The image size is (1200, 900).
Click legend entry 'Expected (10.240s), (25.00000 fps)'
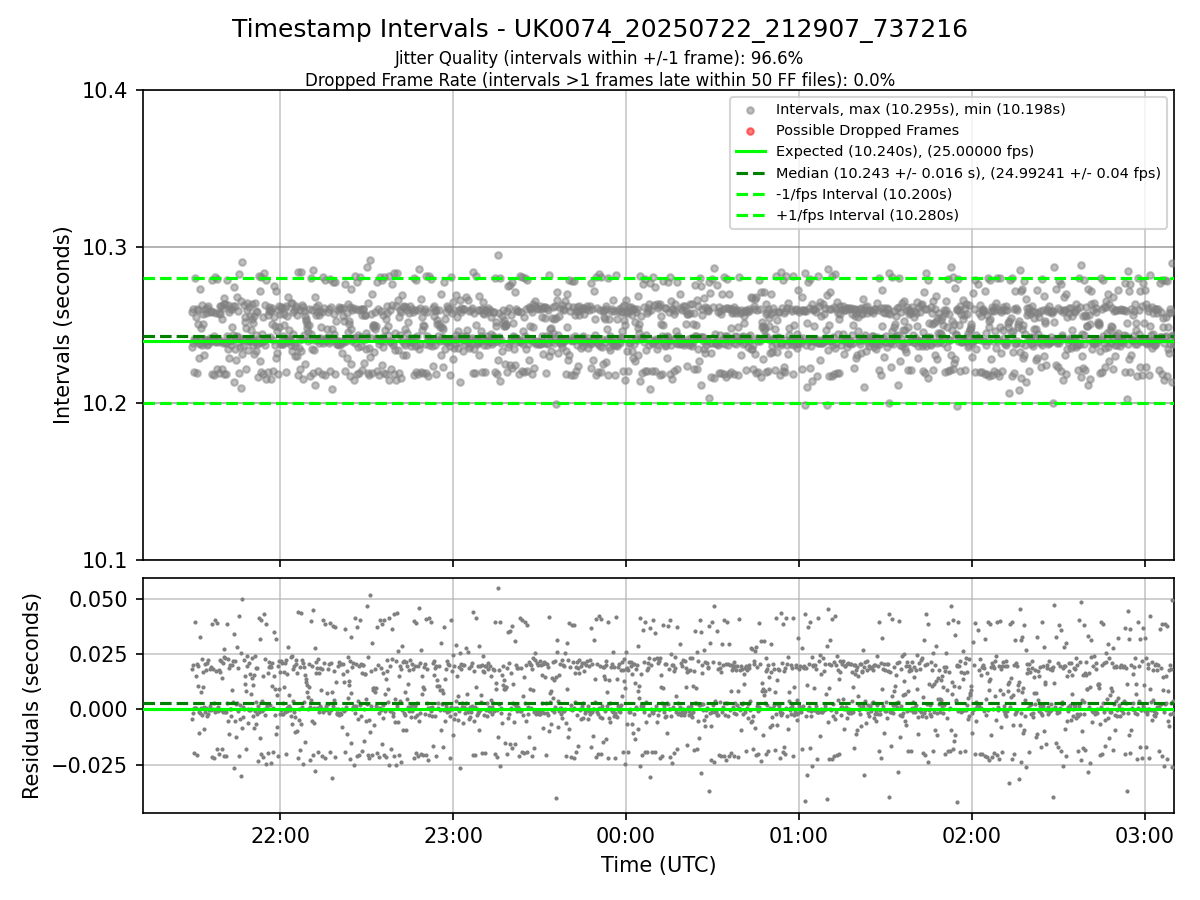[x=905, y=151]
